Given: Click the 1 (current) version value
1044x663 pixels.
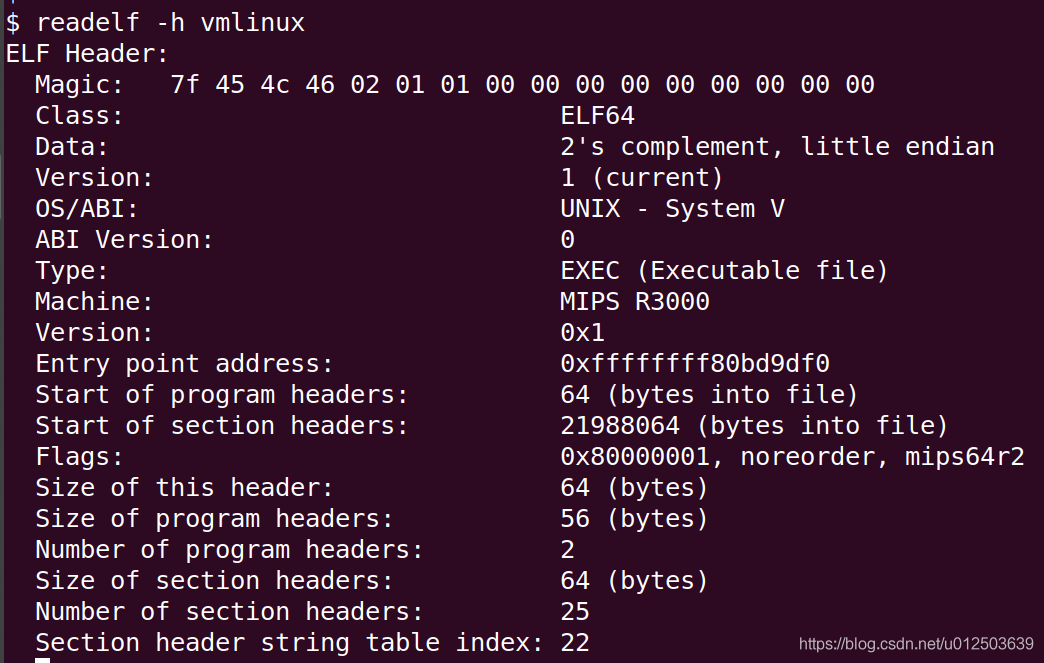Looking at the screenshot, I should (x=641, y=178).
